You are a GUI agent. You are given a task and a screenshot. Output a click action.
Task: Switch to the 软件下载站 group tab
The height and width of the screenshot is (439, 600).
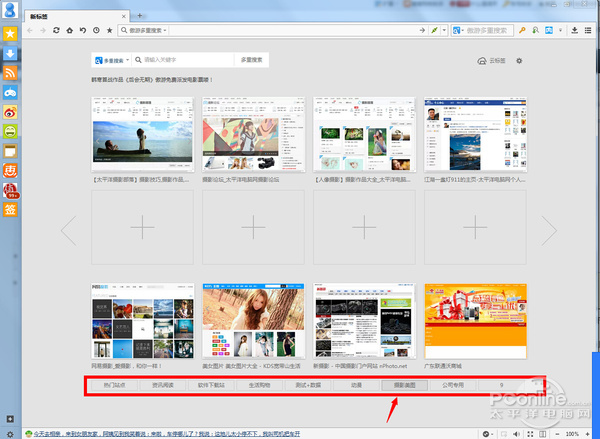[x=211, y=385]
